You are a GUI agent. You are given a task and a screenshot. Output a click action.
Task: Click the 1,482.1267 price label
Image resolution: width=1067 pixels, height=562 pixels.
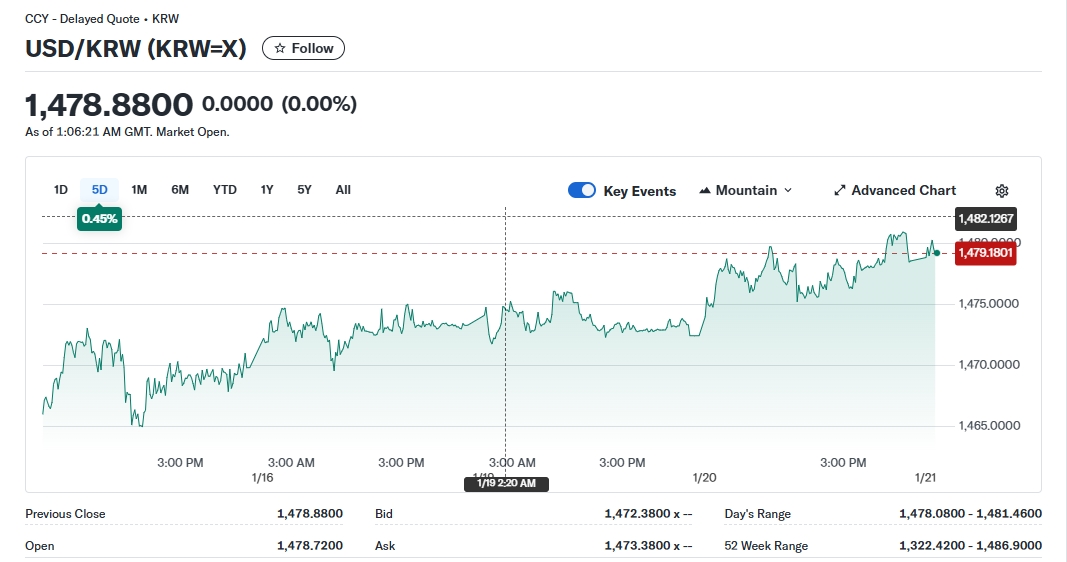pos(986,218)
